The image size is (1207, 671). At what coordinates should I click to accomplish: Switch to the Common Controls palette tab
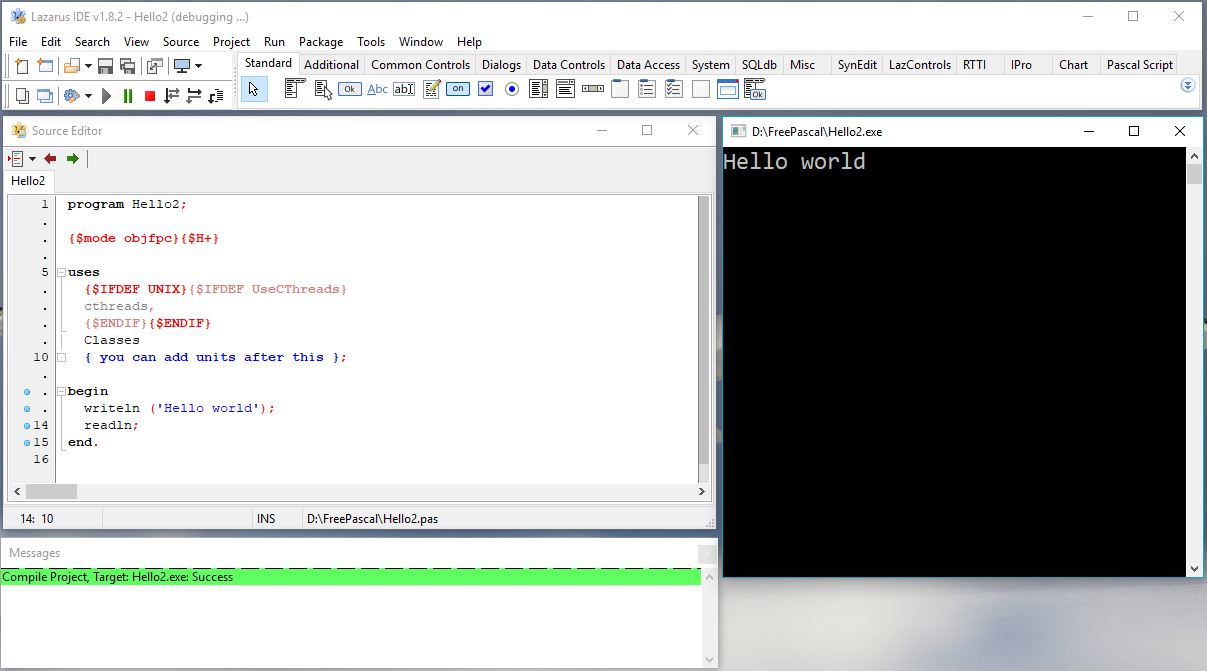420,65
